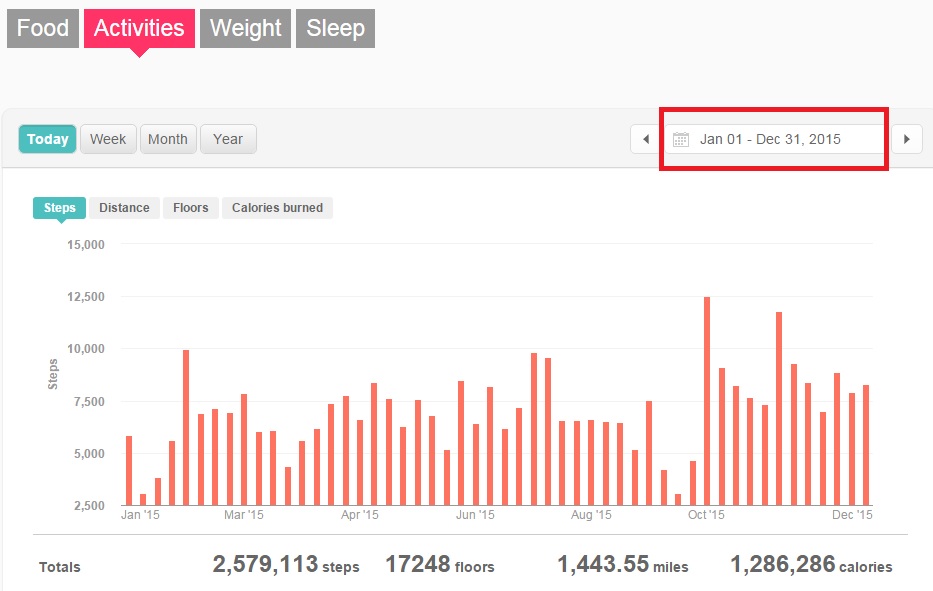
Task: Open the Sleep tab
Action: (335, 28)
